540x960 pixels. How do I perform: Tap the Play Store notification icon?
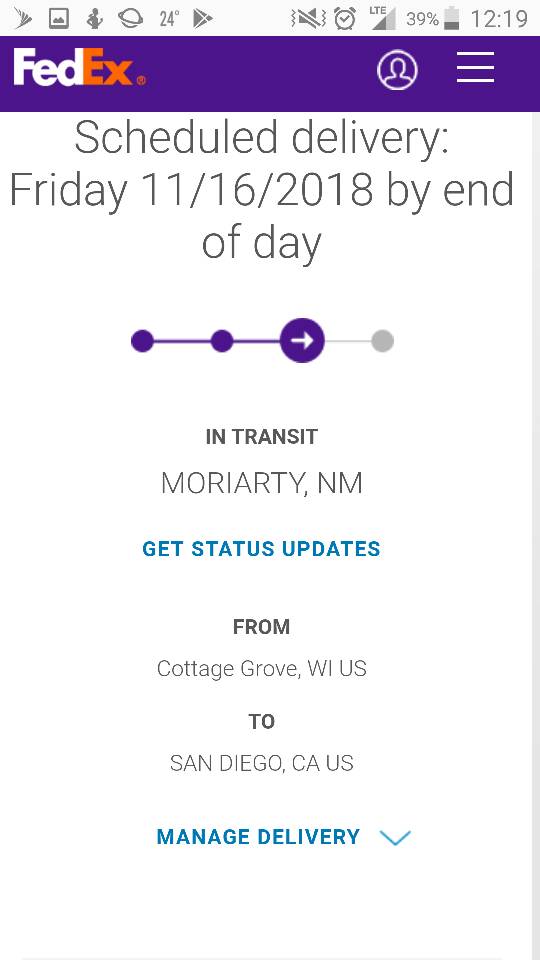click(203, 20)
